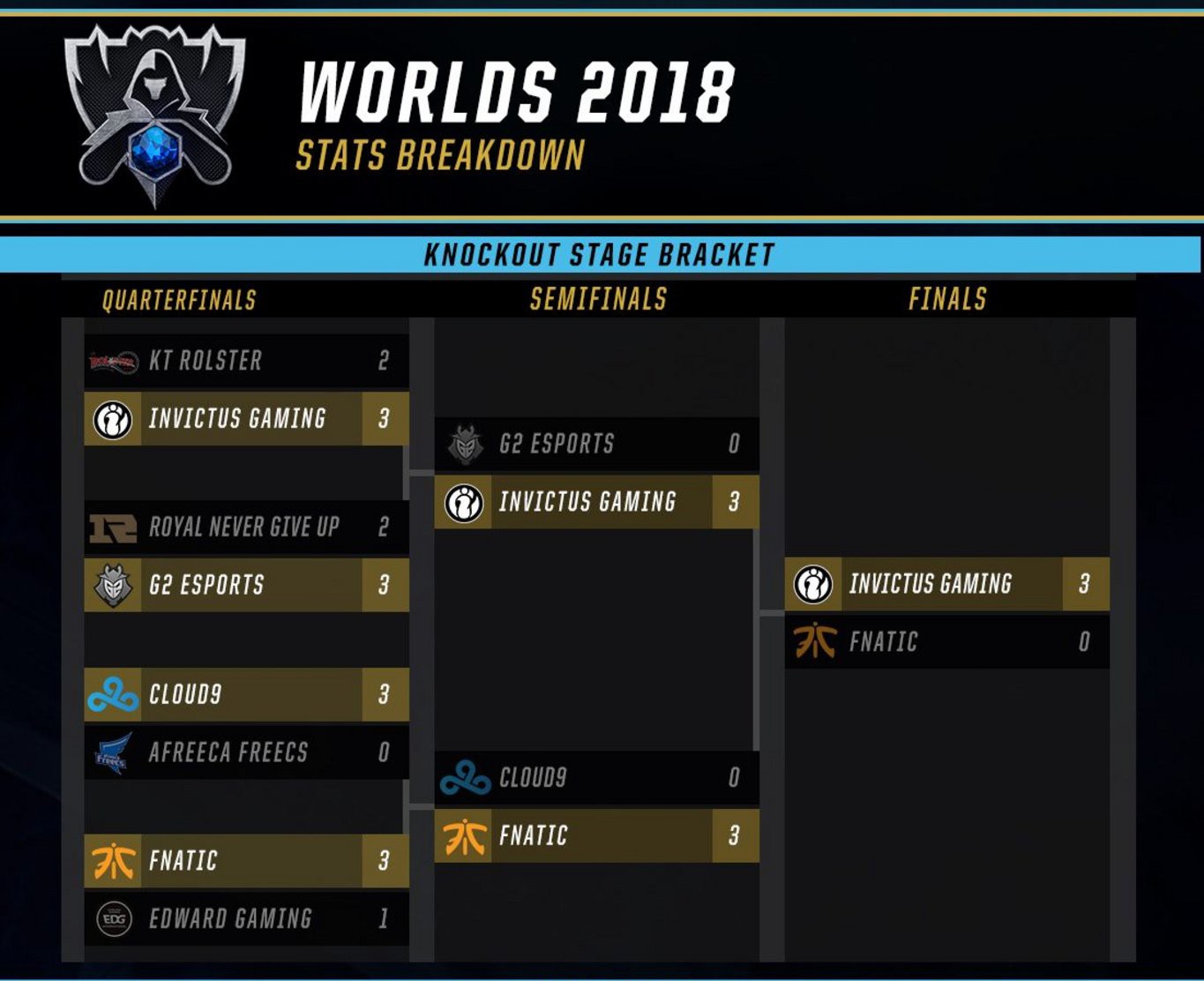
Task: Click Edward Gaming score of 1
Action: (384, 918)
